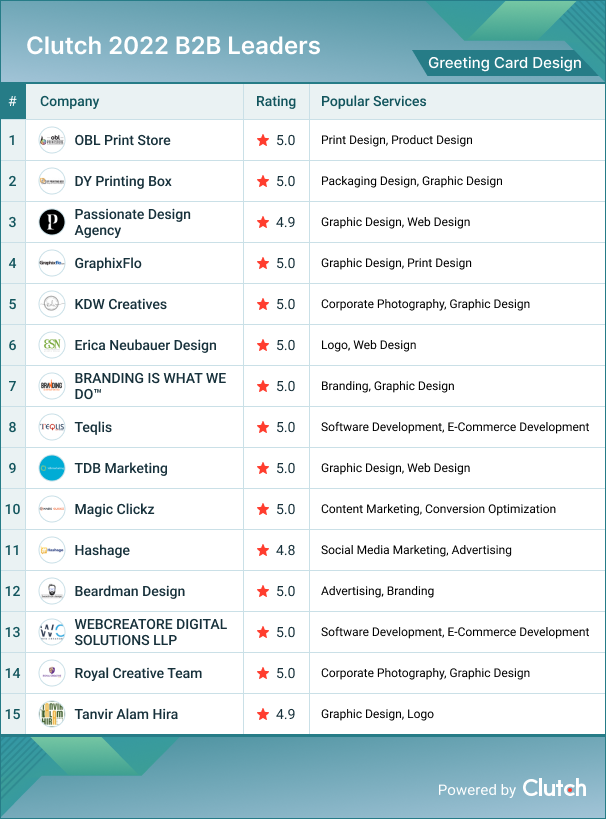Click the Passionate Design Agency black logo
This screenshot has height=819, width=606.
point(52,222)
